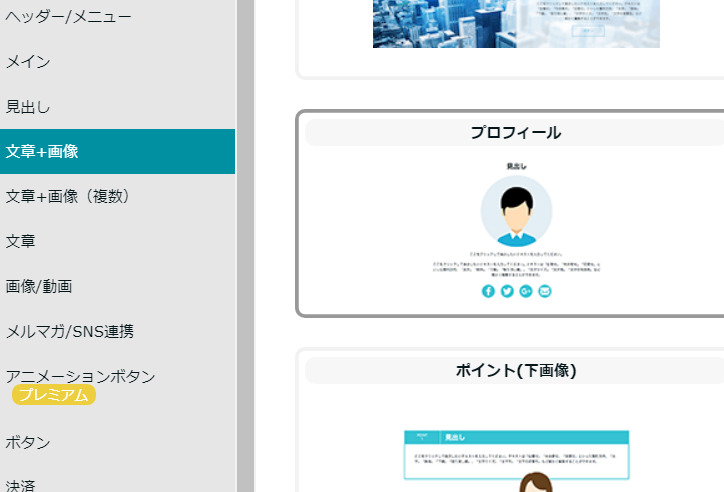Click the Facebook icon in profile template
This screenshot has height=492, width=724.
click(x=488, y=291)
